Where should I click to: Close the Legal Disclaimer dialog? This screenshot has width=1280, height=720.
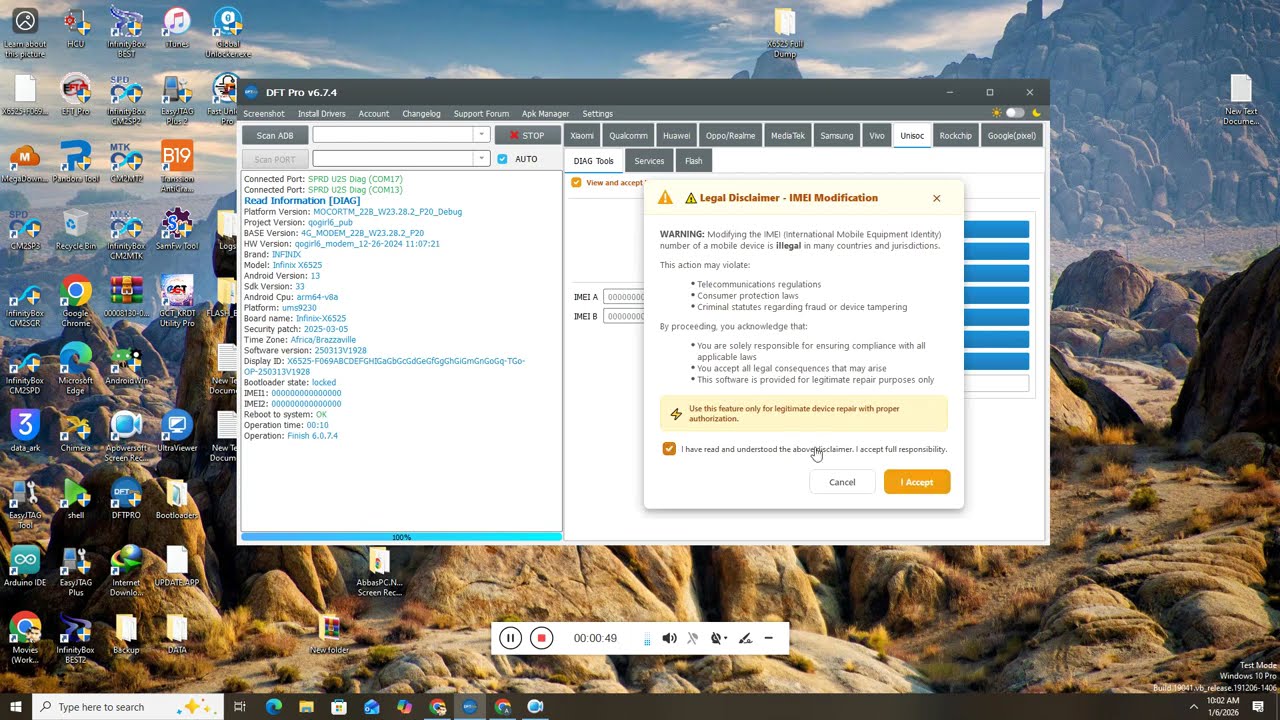(x=937, y=198)
